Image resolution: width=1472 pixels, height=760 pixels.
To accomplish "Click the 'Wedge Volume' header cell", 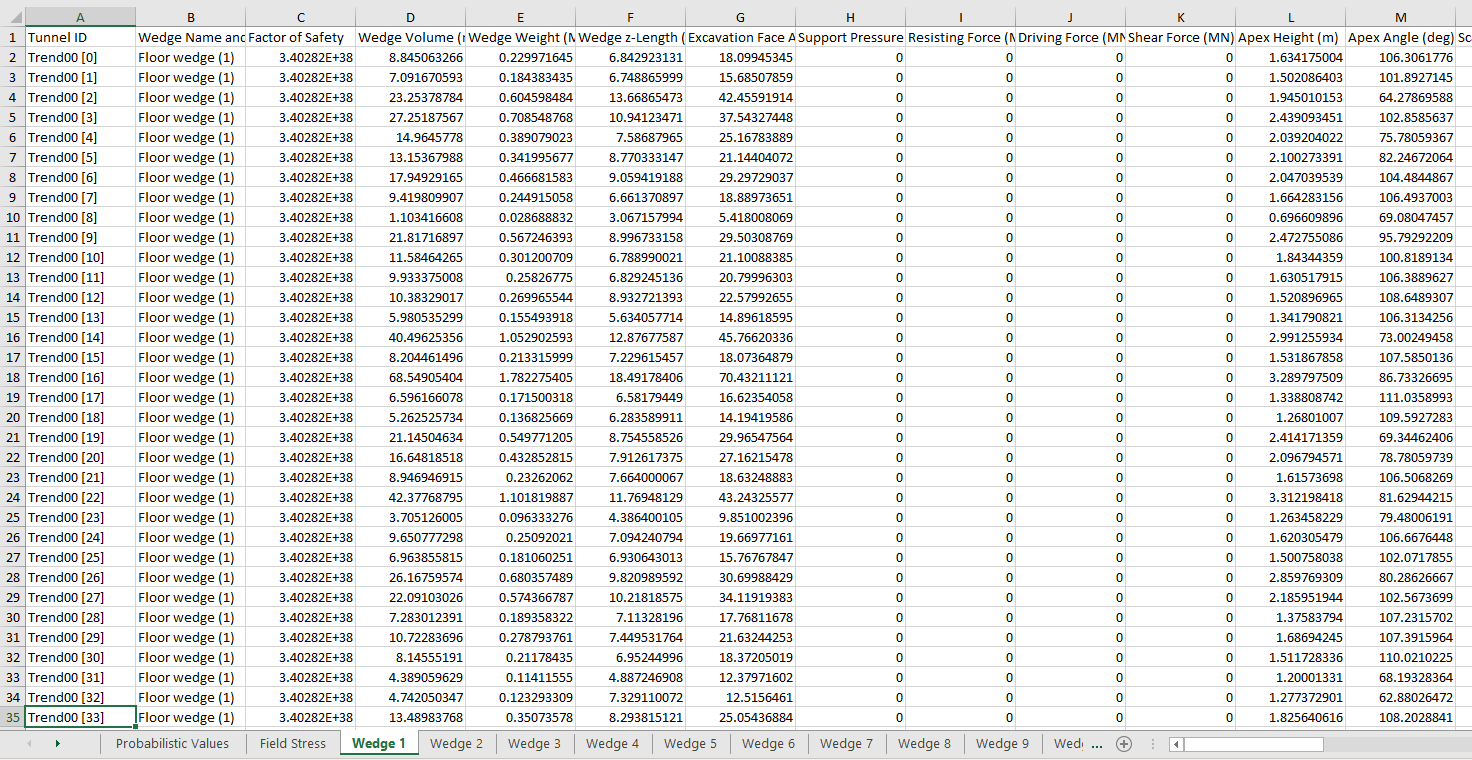I will tap(410, 37).
